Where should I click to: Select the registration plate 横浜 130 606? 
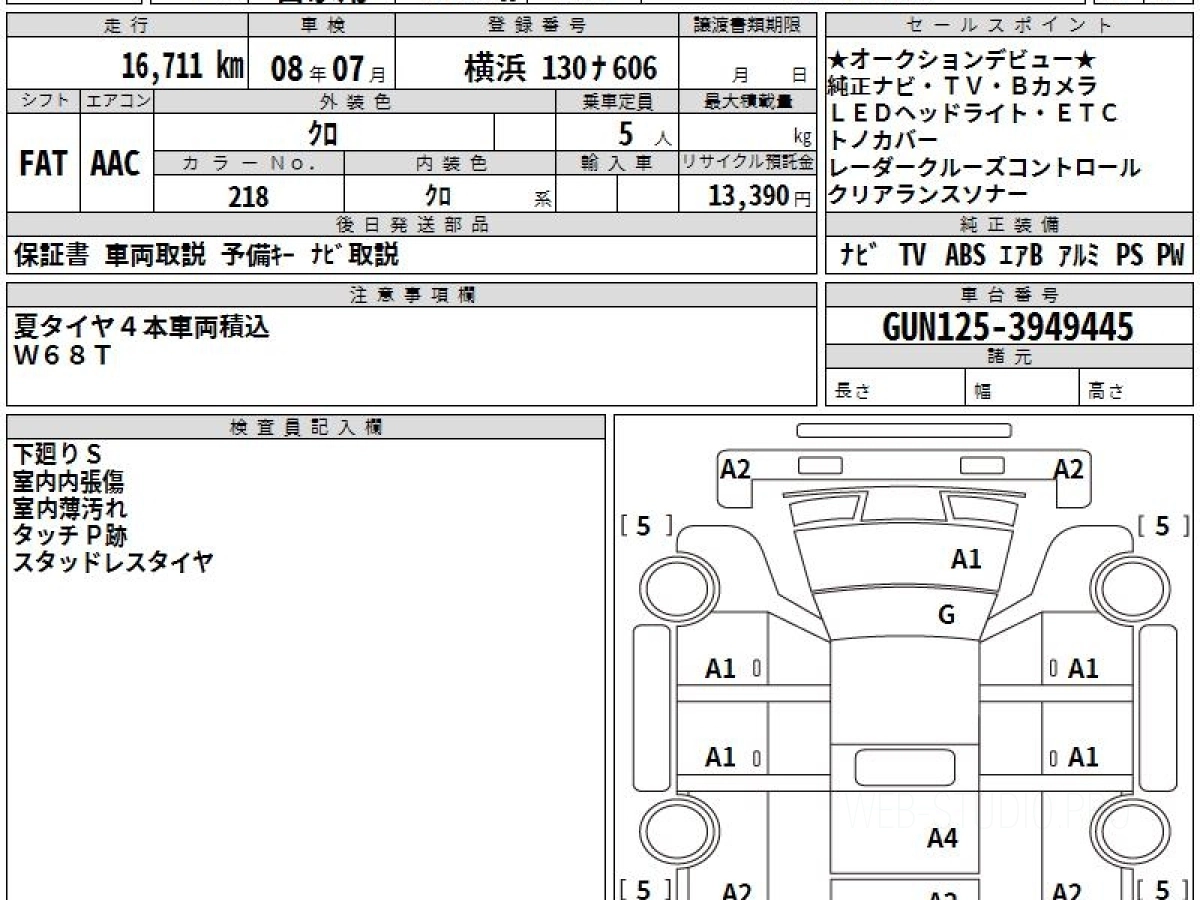click(560, 68)
